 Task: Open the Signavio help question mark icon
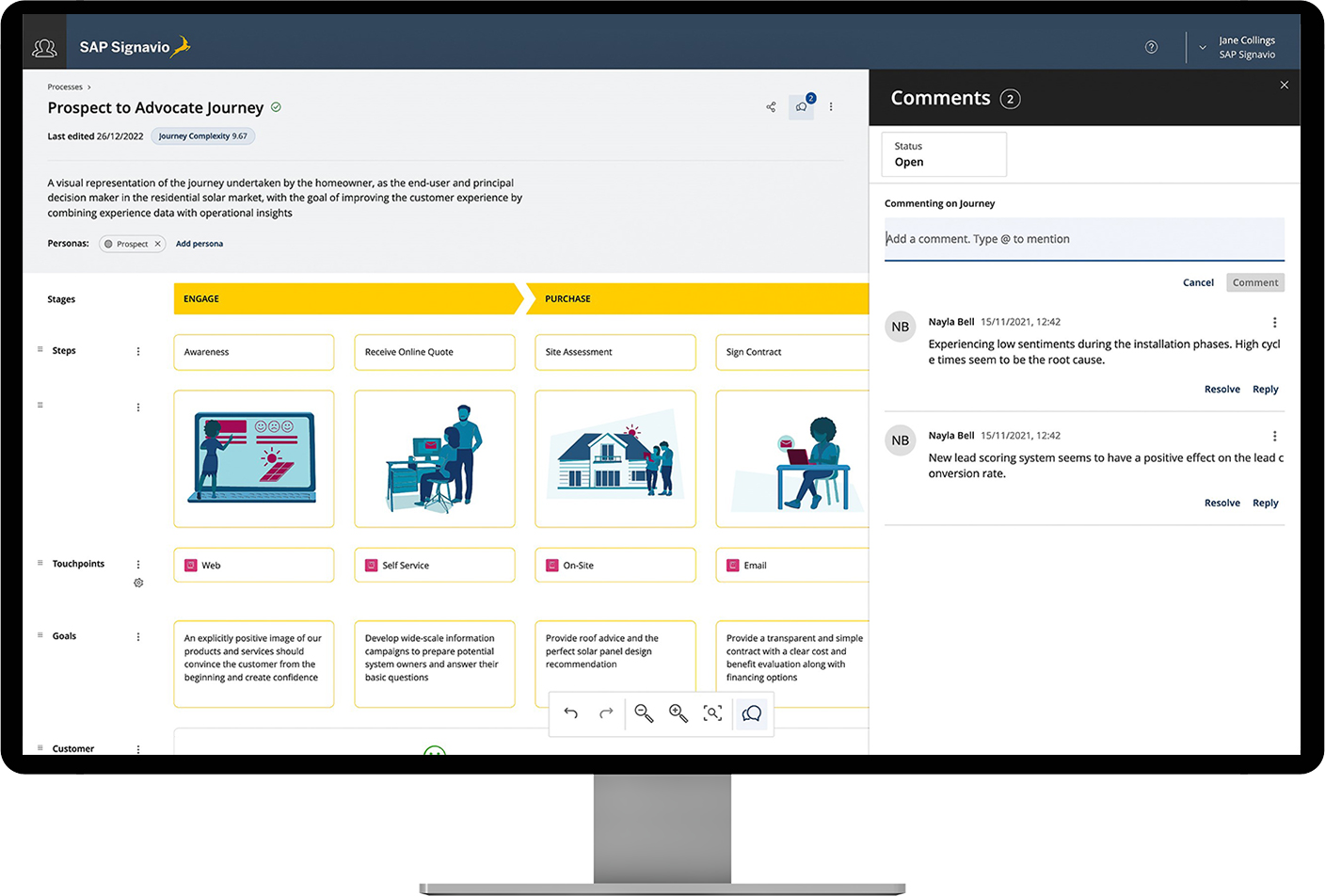(1151, 46)
